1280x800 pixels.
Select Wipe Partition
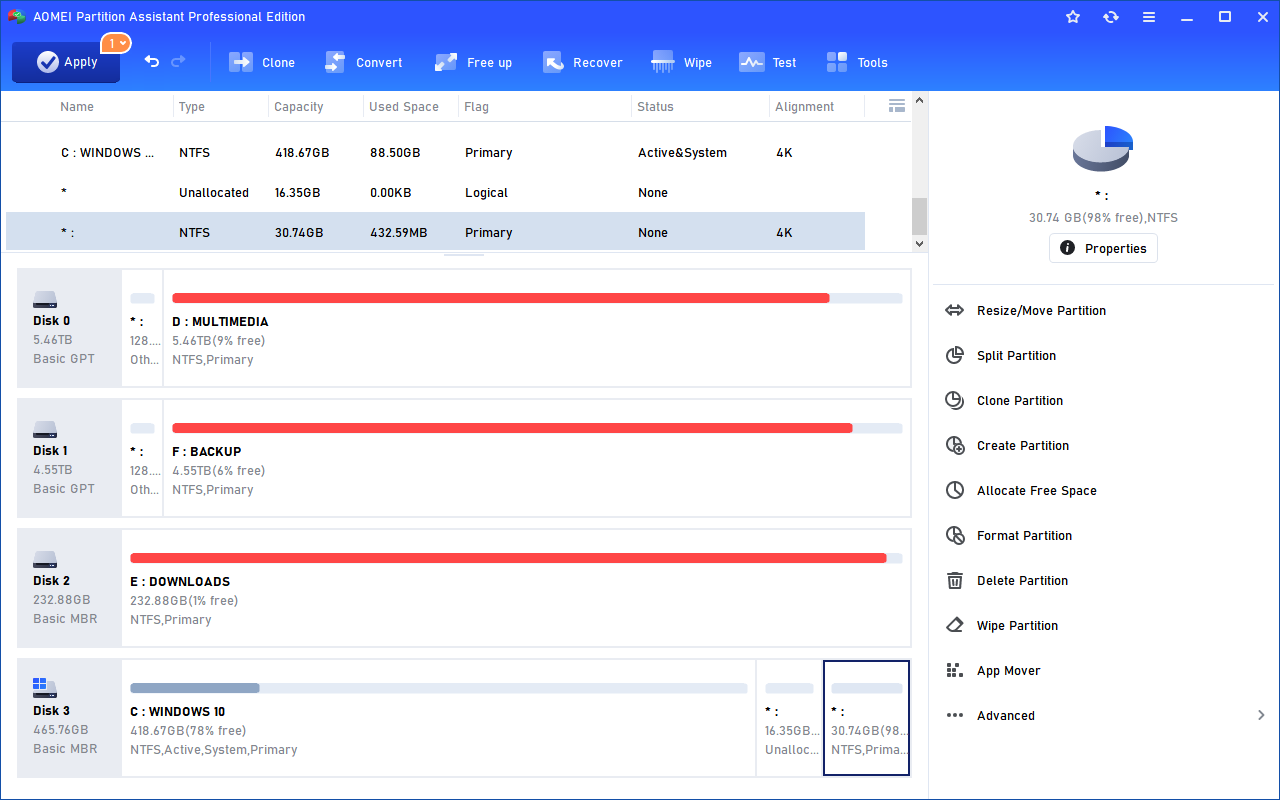point(1017,626)
